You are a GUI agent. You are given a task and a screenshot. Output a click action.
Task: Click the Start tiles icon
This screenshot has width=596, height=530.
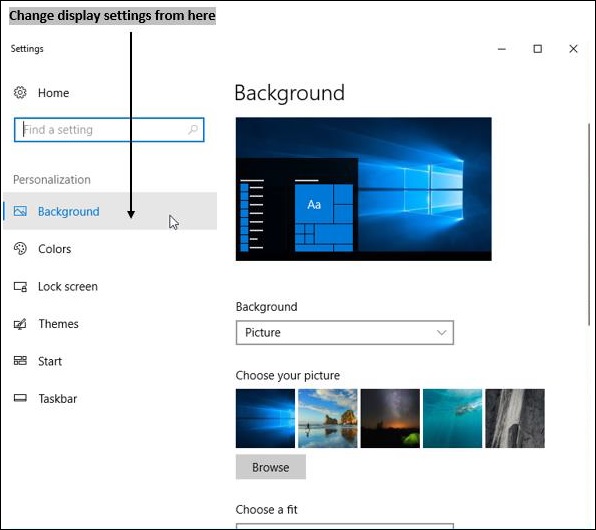pyautogui.click(x=20, y=360)
